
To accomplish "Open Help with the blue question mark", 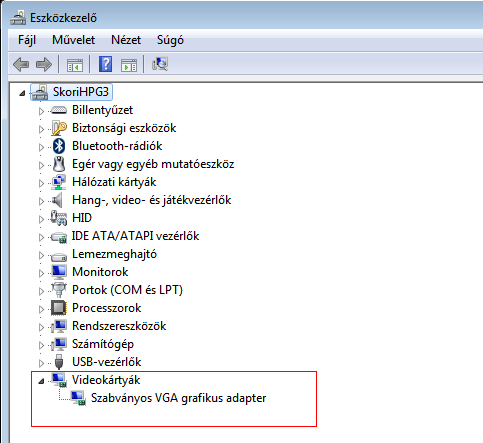I will (x=105, y=64).
